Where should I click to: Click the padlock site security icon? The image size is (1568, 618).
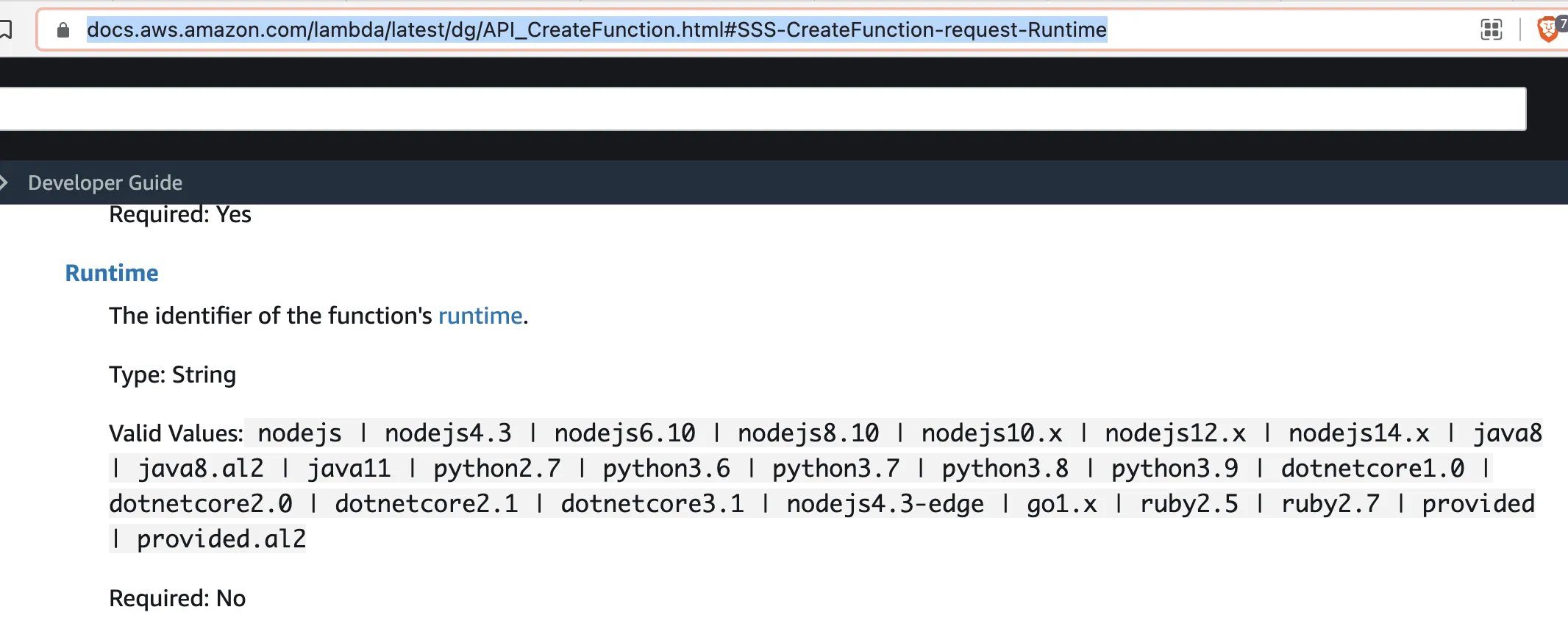coord(63,30)
